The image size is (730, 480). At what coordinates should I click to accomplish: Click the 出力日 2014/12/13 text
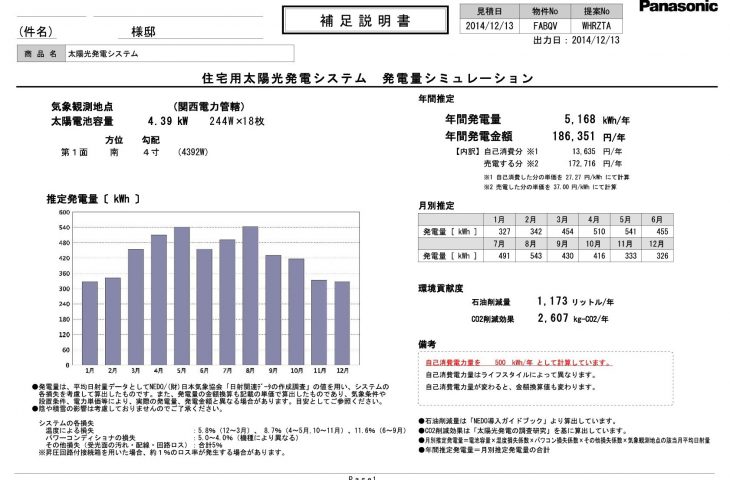click(576, 41)
